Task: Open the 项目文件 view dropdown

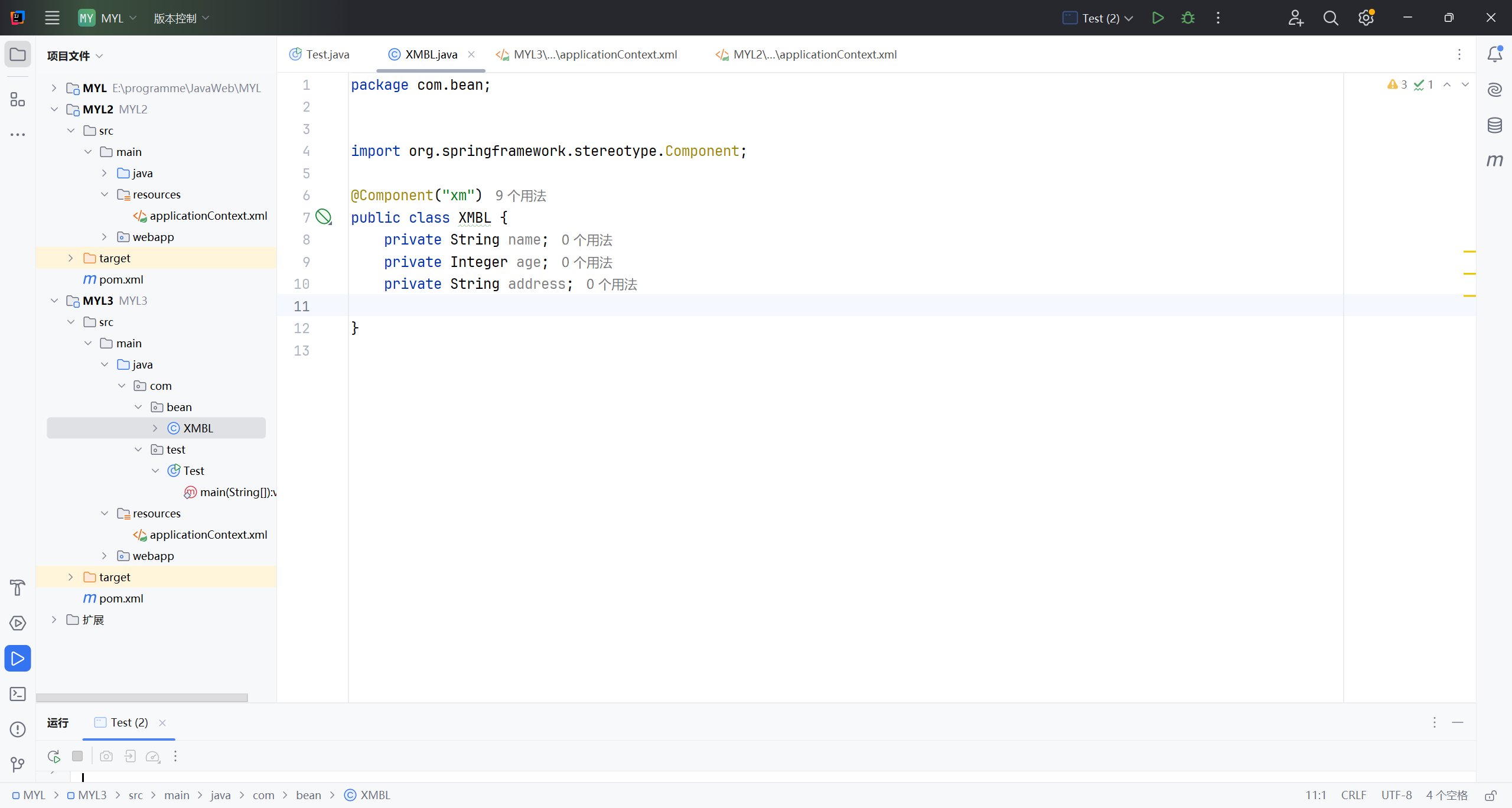Action: pos(75,56)
